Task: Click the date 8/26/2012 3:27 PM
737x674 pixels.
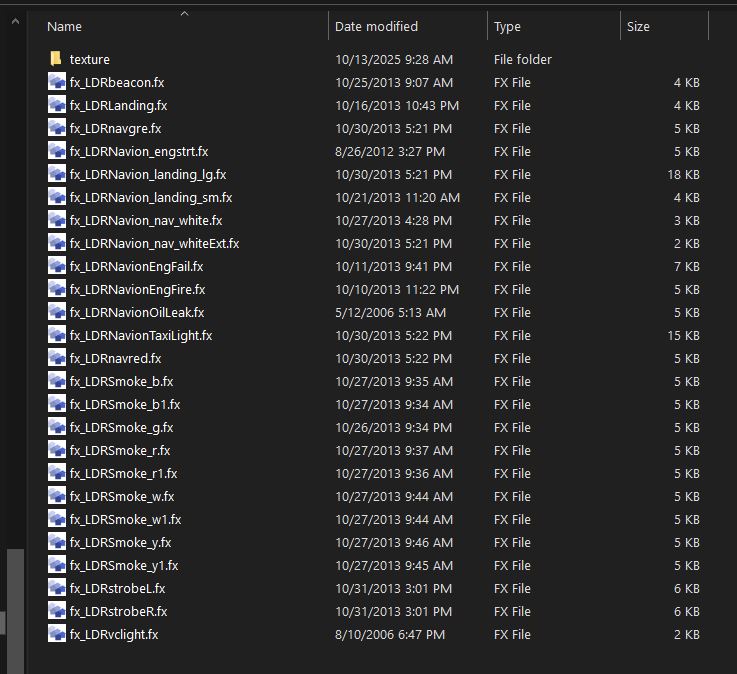Action: 390,151
